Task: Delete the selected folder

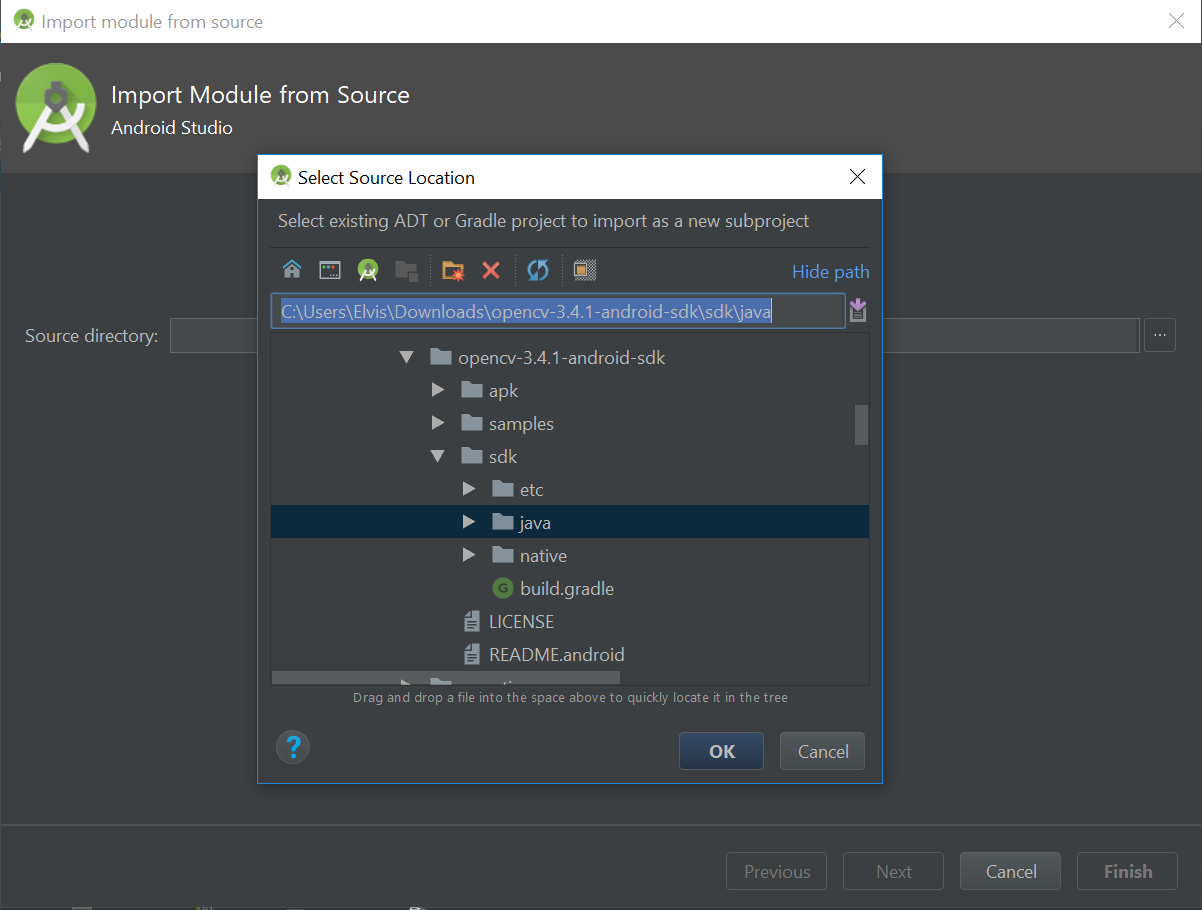Action: coord(489,270)
